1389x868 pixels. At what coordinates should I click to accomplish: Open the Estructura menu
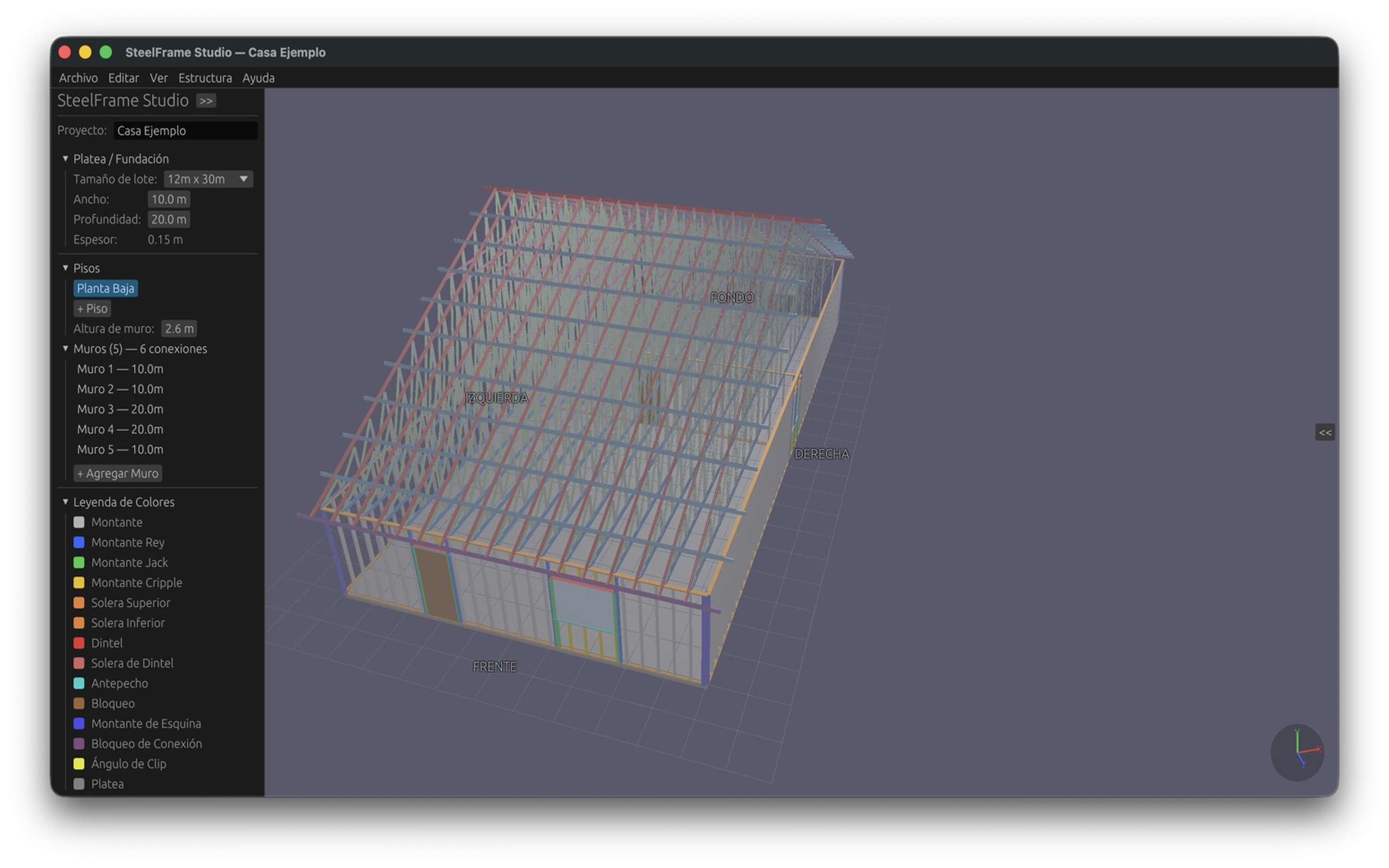coord(205,78)
